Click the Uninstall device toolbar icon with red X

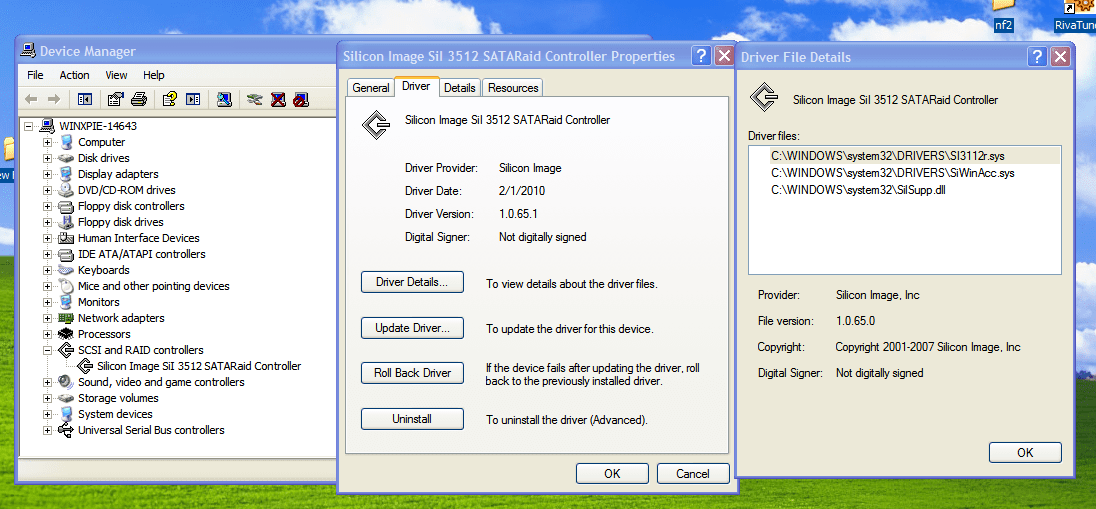[x=278, y=99]
